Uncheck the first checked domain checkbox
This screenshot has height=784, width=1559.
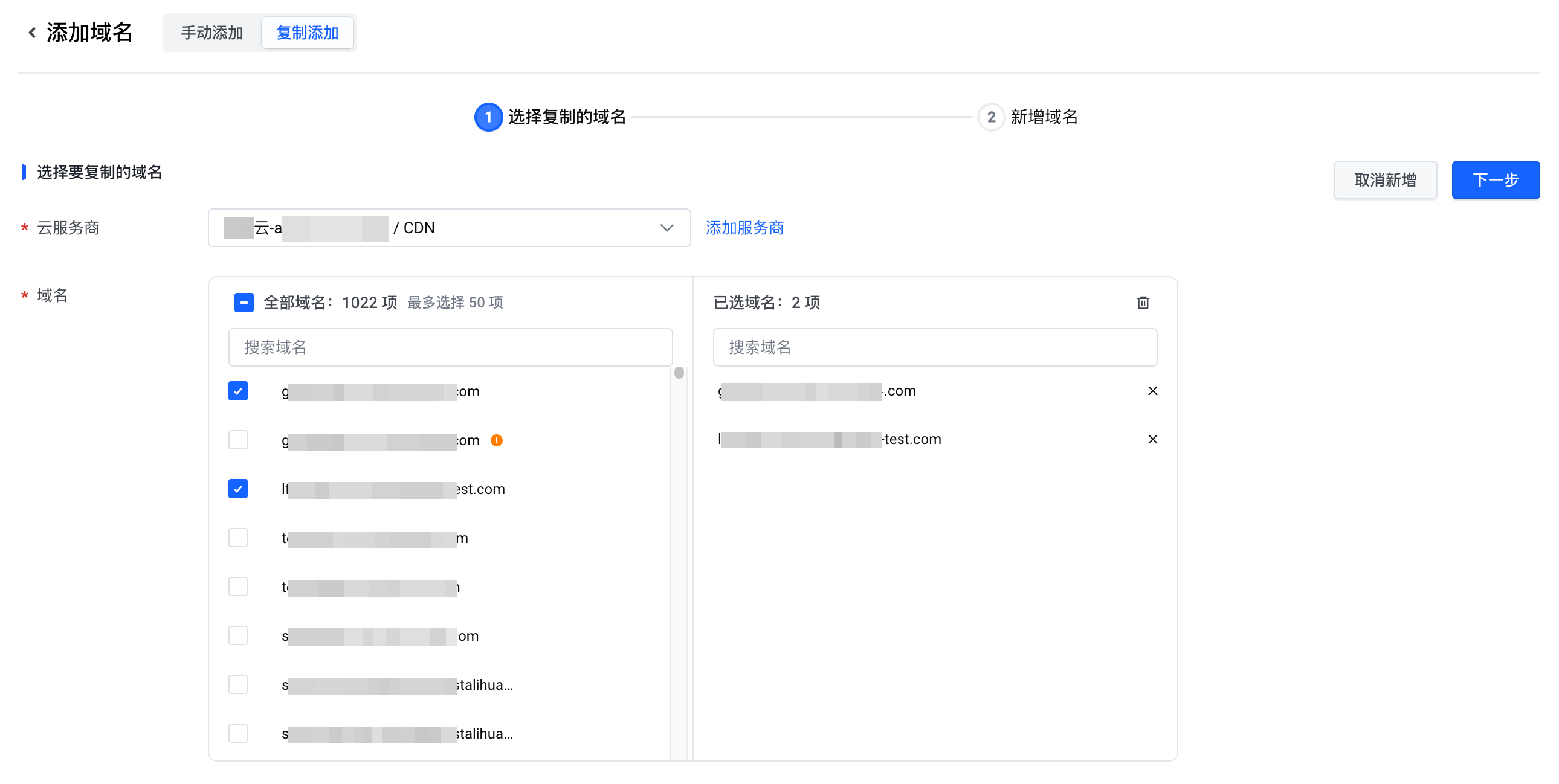tap(238, 391)
